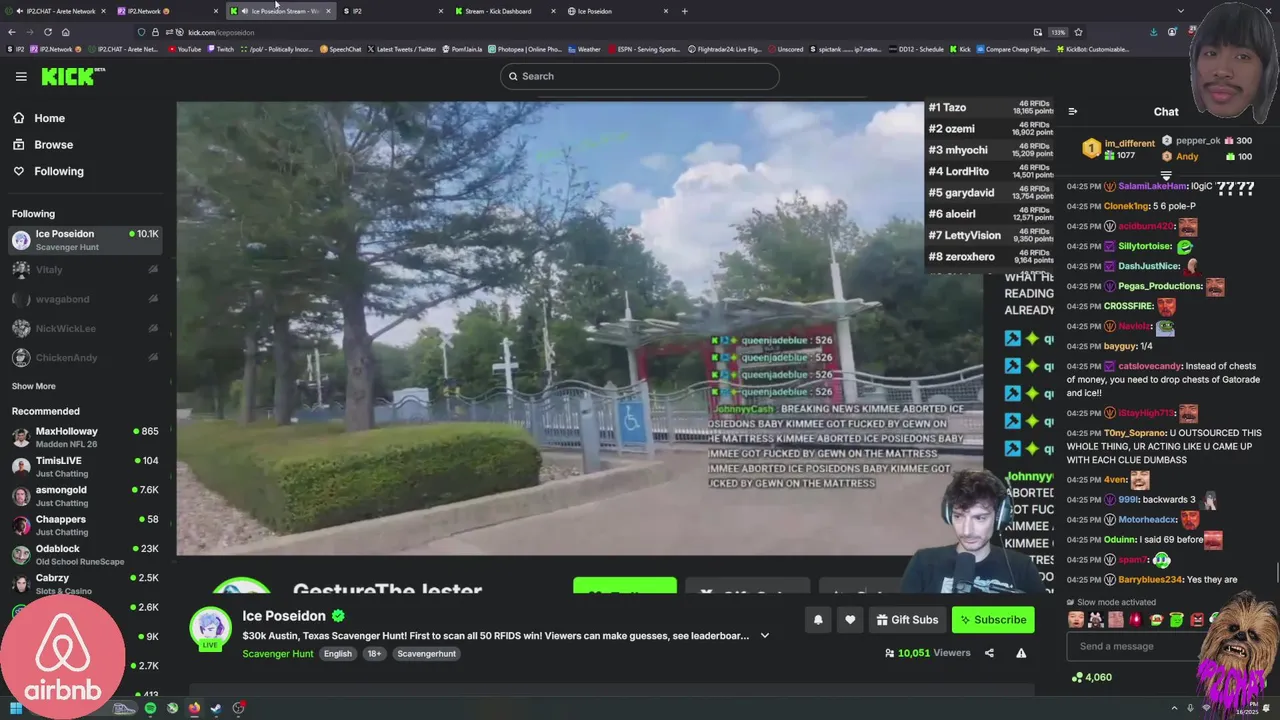Open Weather bookmark
Screen dimensions: 1280x720
click(x=584, y=49)
